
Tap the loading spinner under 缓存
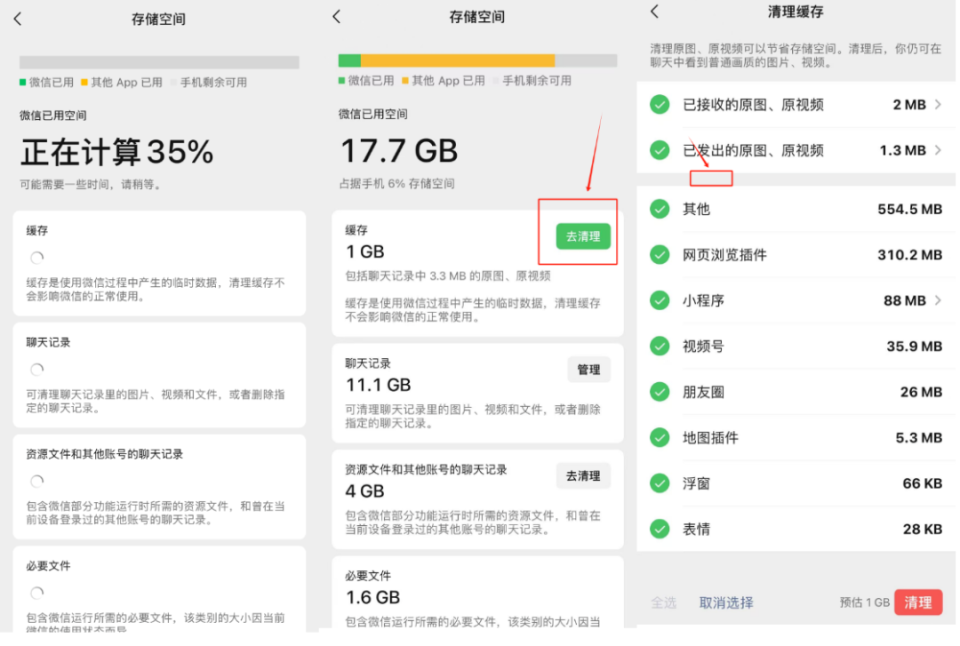pyautogui.click(x=37, y=258)
